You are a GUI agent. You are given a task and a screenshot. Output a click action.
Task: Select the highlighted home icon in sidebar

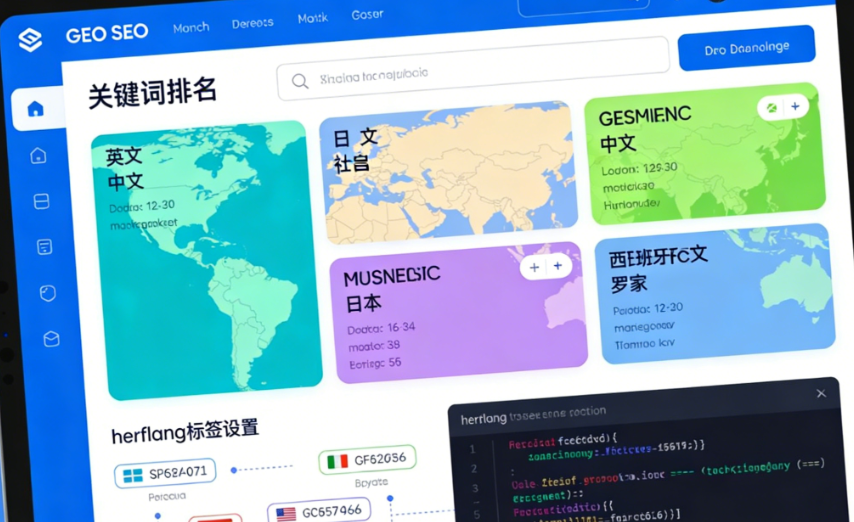pyautogui.click(x=35, y=109)
